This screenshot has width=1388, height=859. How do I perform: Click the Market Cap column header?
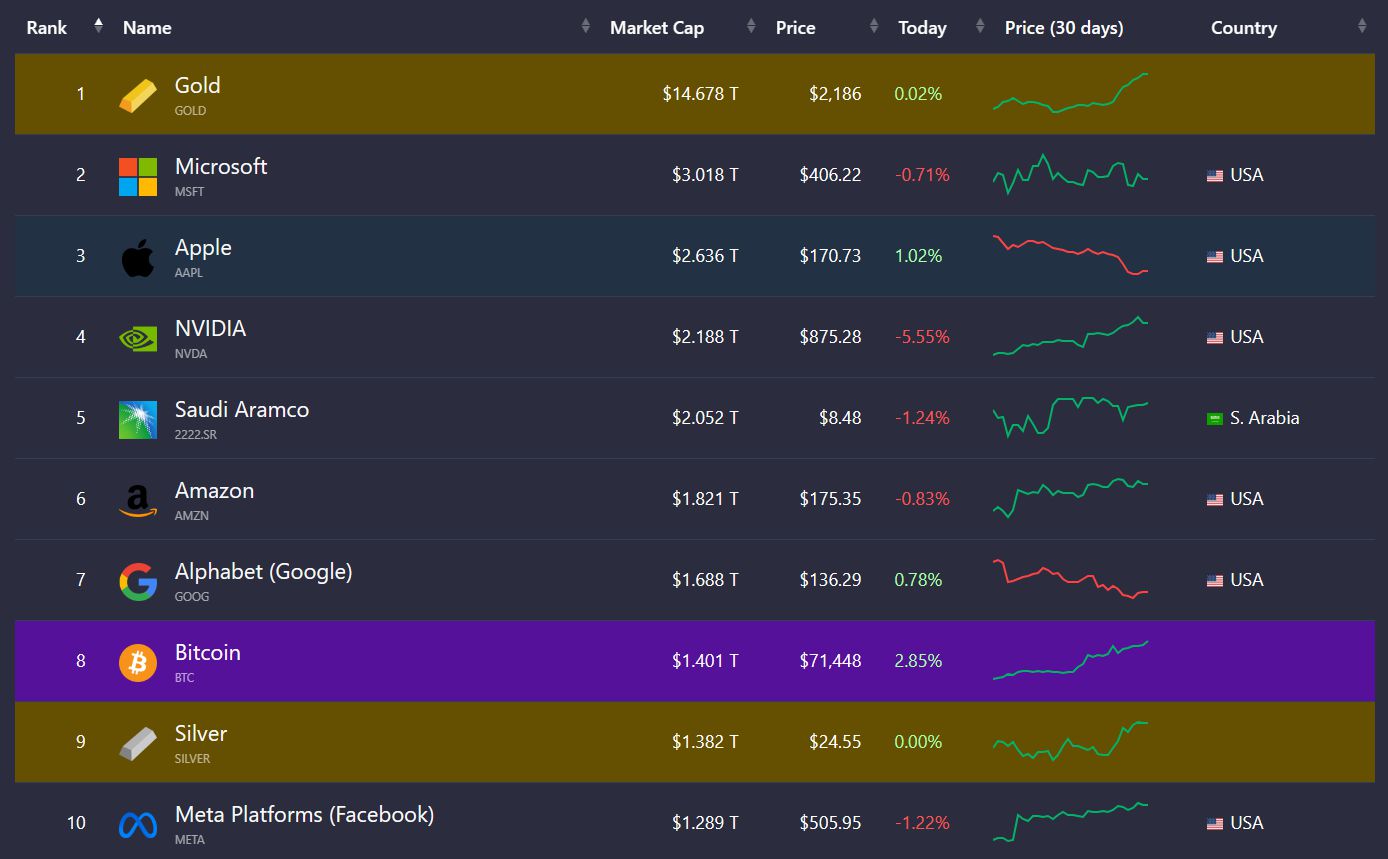657,28
